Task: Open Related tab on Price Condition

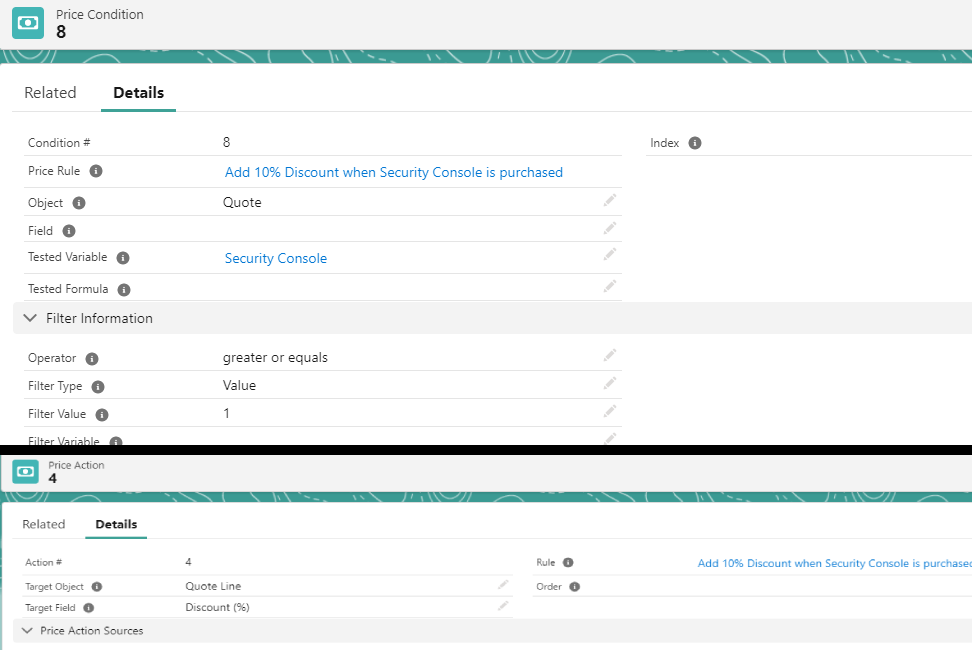Action: 50,93
